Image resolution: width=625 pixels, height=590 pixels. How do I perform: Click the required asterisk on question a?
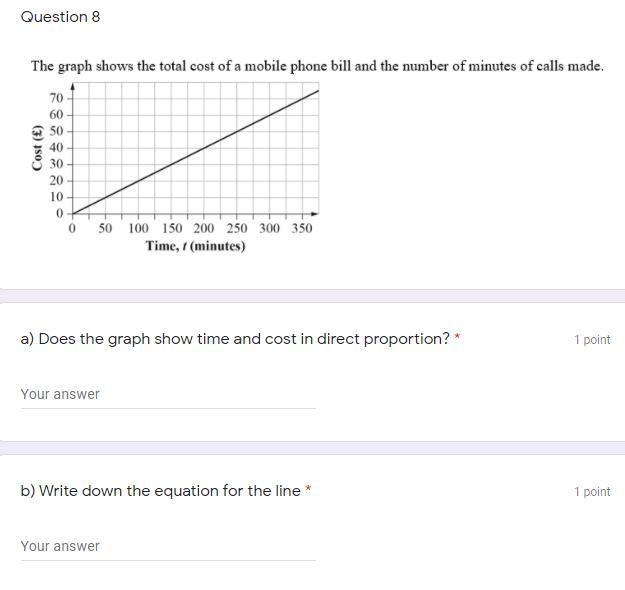[x=457, y=339]
